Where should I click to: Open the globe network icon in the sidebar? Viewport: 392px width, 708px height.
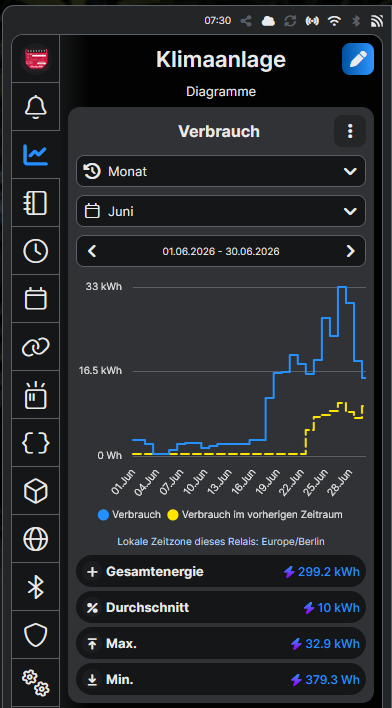coord(36,539)
